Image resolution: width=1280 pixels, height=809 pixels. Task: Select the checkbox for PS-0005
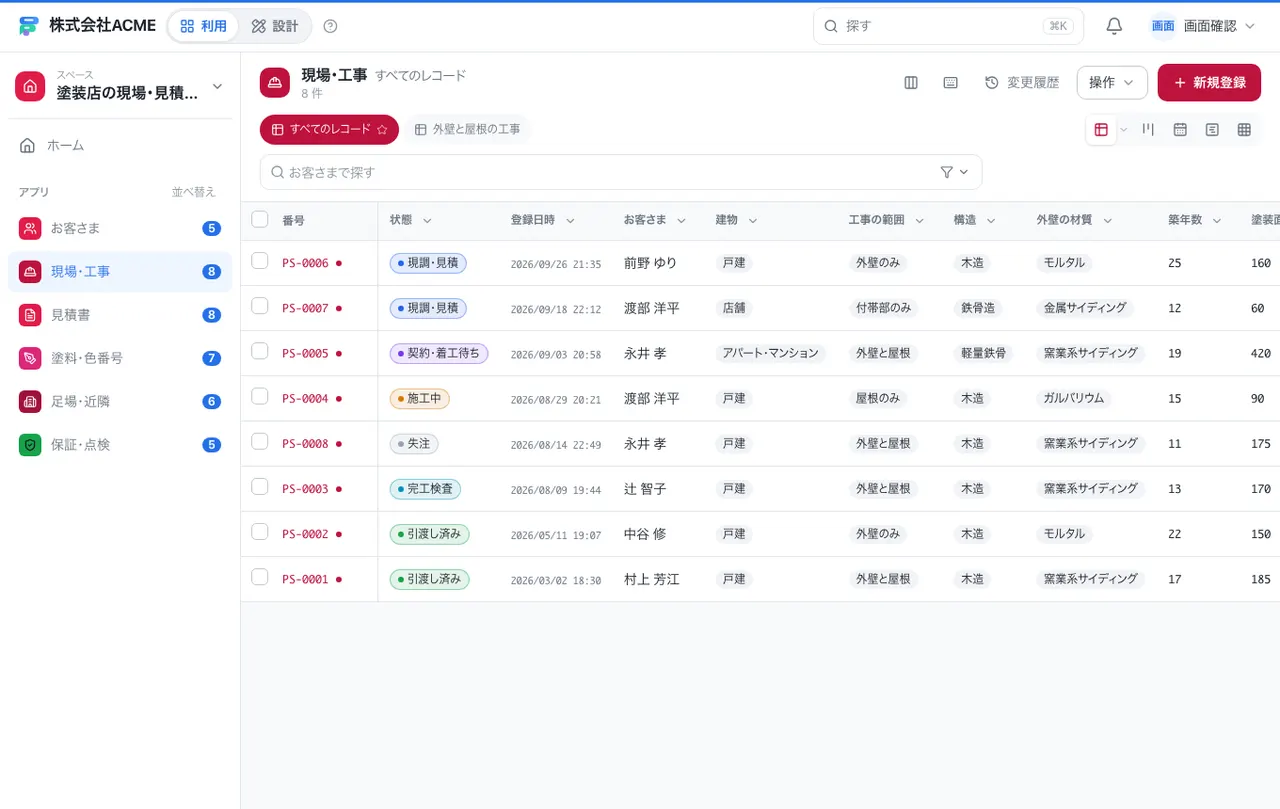coord(260,351)
